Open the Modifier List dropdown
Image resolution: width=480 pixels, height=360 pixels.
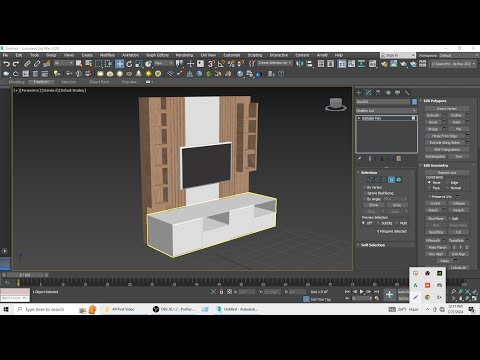tap(386, 110)
